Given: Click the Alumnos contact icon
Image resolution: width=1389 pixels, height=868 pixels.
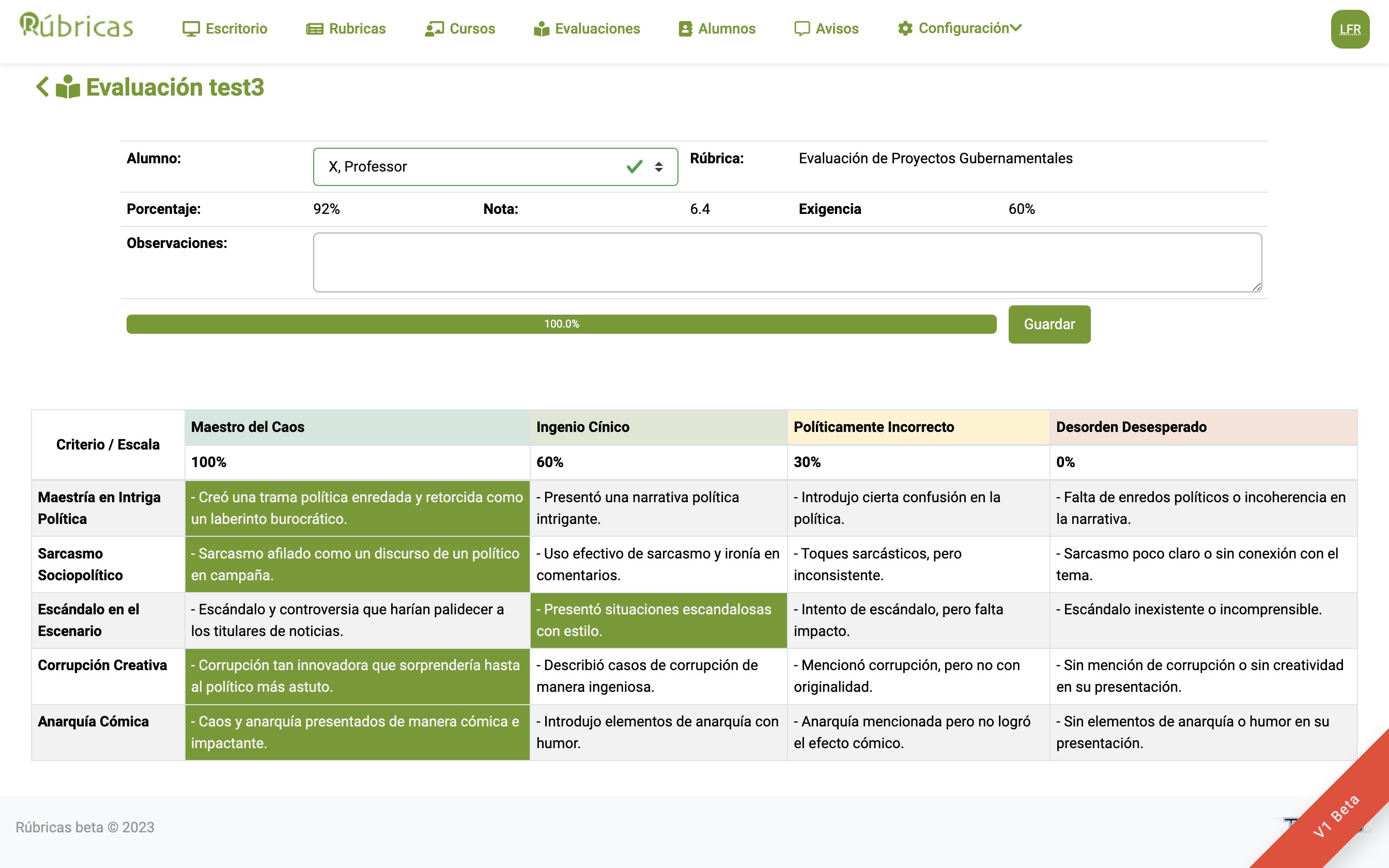Looking at the screenshot, I should [x=685, y=29].
